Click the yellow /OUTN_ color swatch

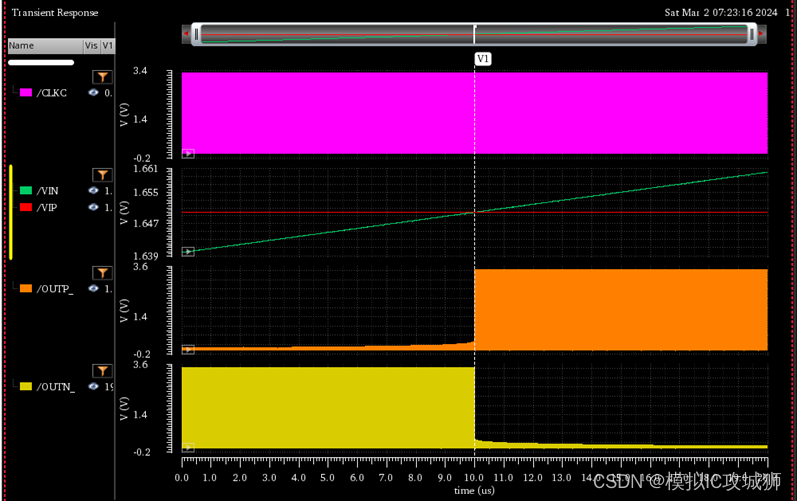pos(26,387)
